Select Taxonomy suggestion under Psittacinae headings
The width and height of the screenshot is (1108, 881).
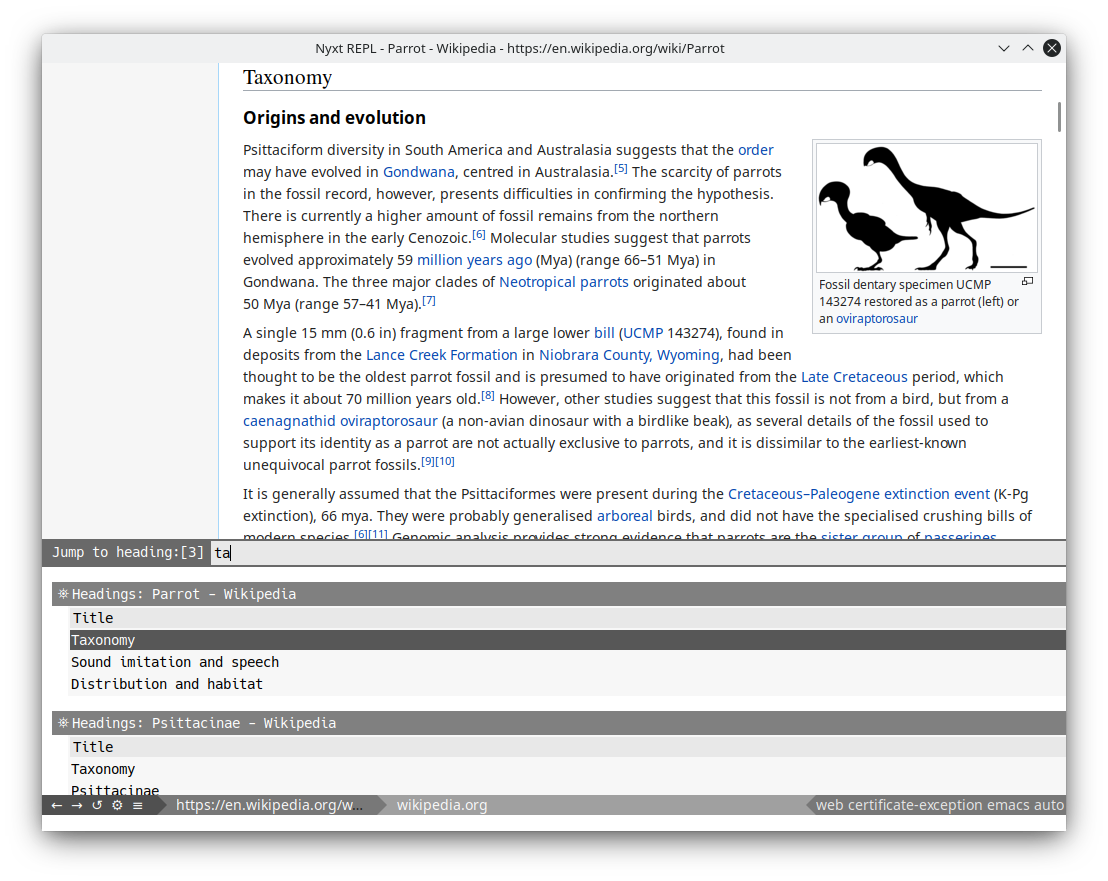pyautogui.click(x=567, y=769)
